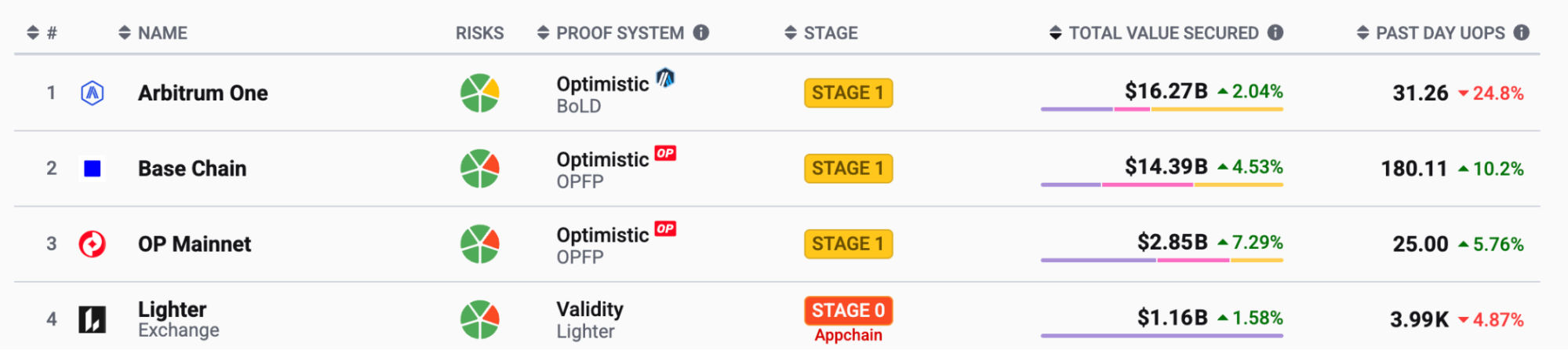The width and height of the screenshot is (1568, 350).
Task: Click the Lighter Exchange logo icon
Action: 93,319
